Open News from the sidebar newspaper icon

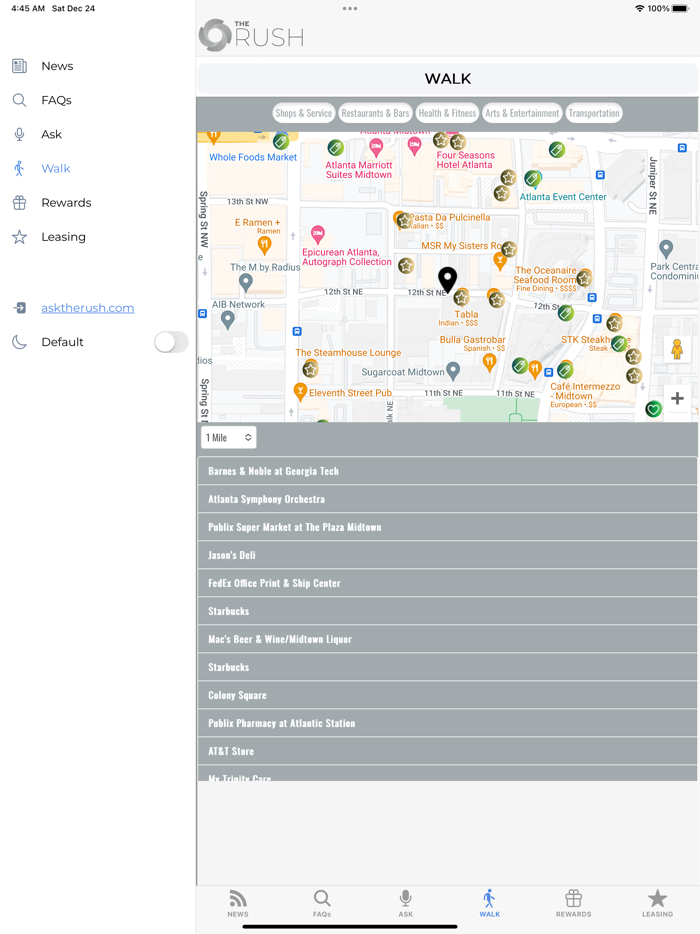(x=20, y=66)
